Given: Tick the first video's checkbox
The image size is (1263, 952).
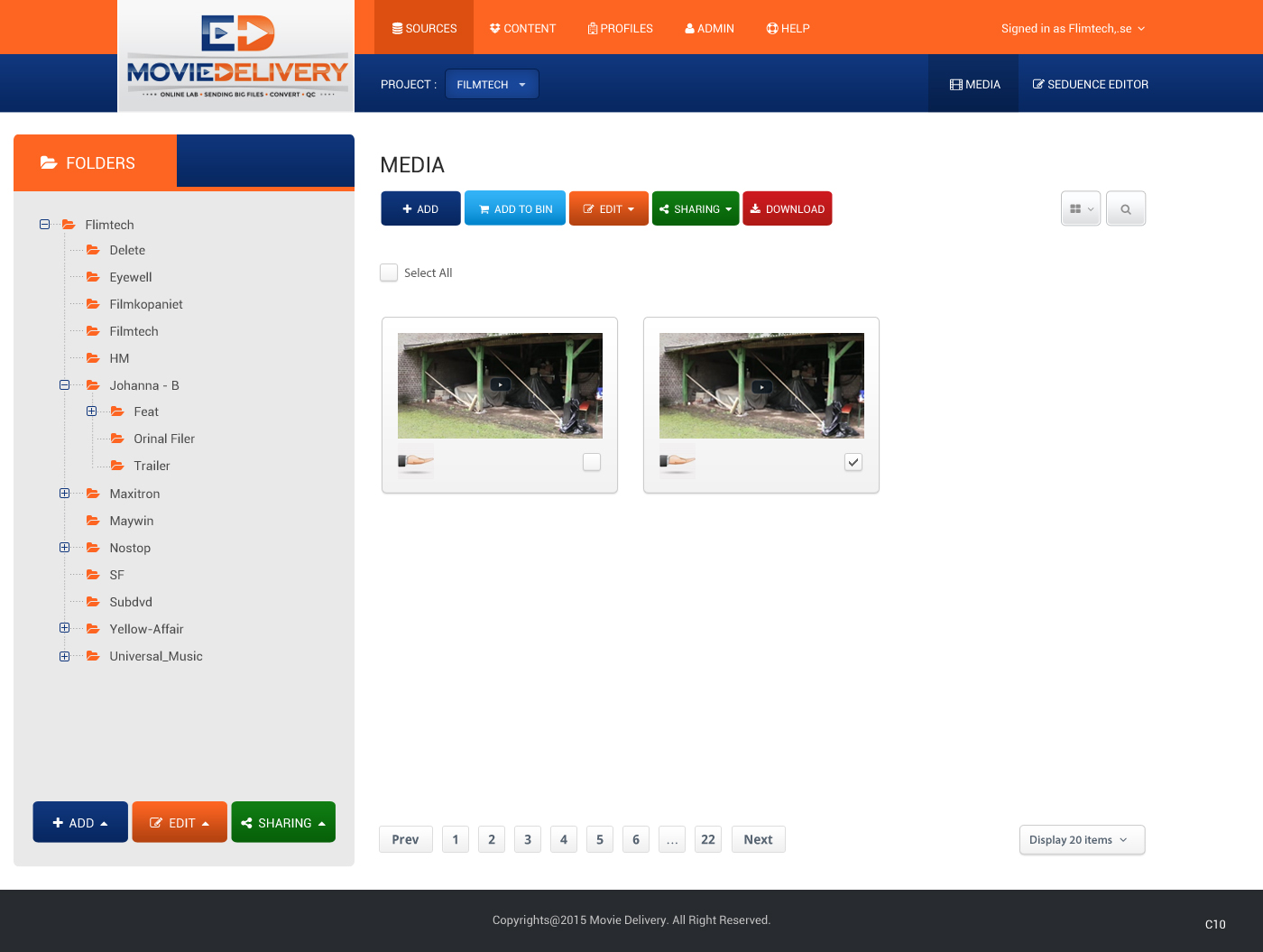Looking at the screenshot, I should pos(592,462).
